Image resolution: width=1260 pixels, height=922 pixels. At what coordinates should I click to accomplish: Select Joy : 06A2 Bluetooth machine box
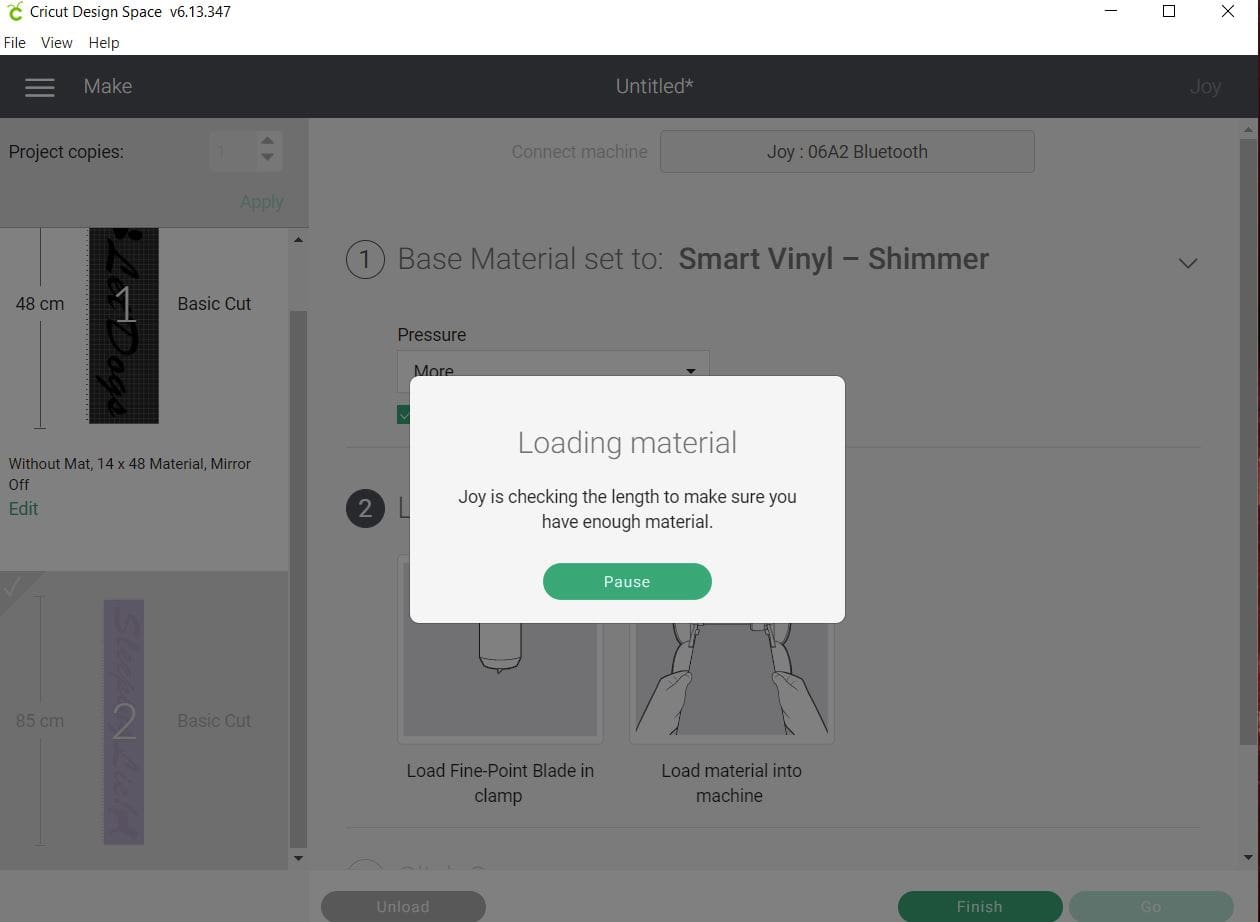(847, 152)
